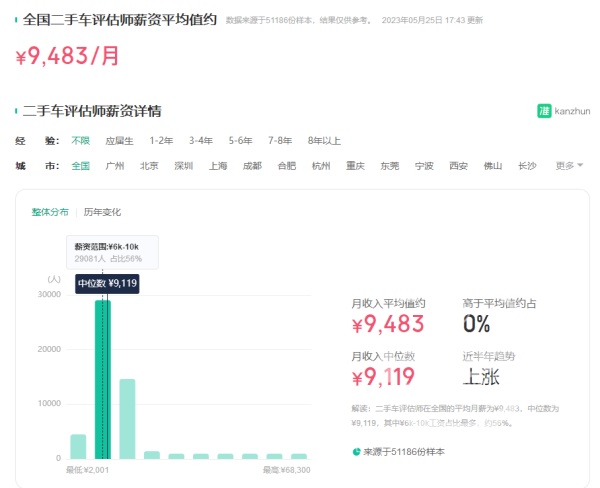The width and height of the screenshot is (600, 488).
Task: Click the 中位数 ¥9,119 tooltip label
Action: (x=107, y=283)
